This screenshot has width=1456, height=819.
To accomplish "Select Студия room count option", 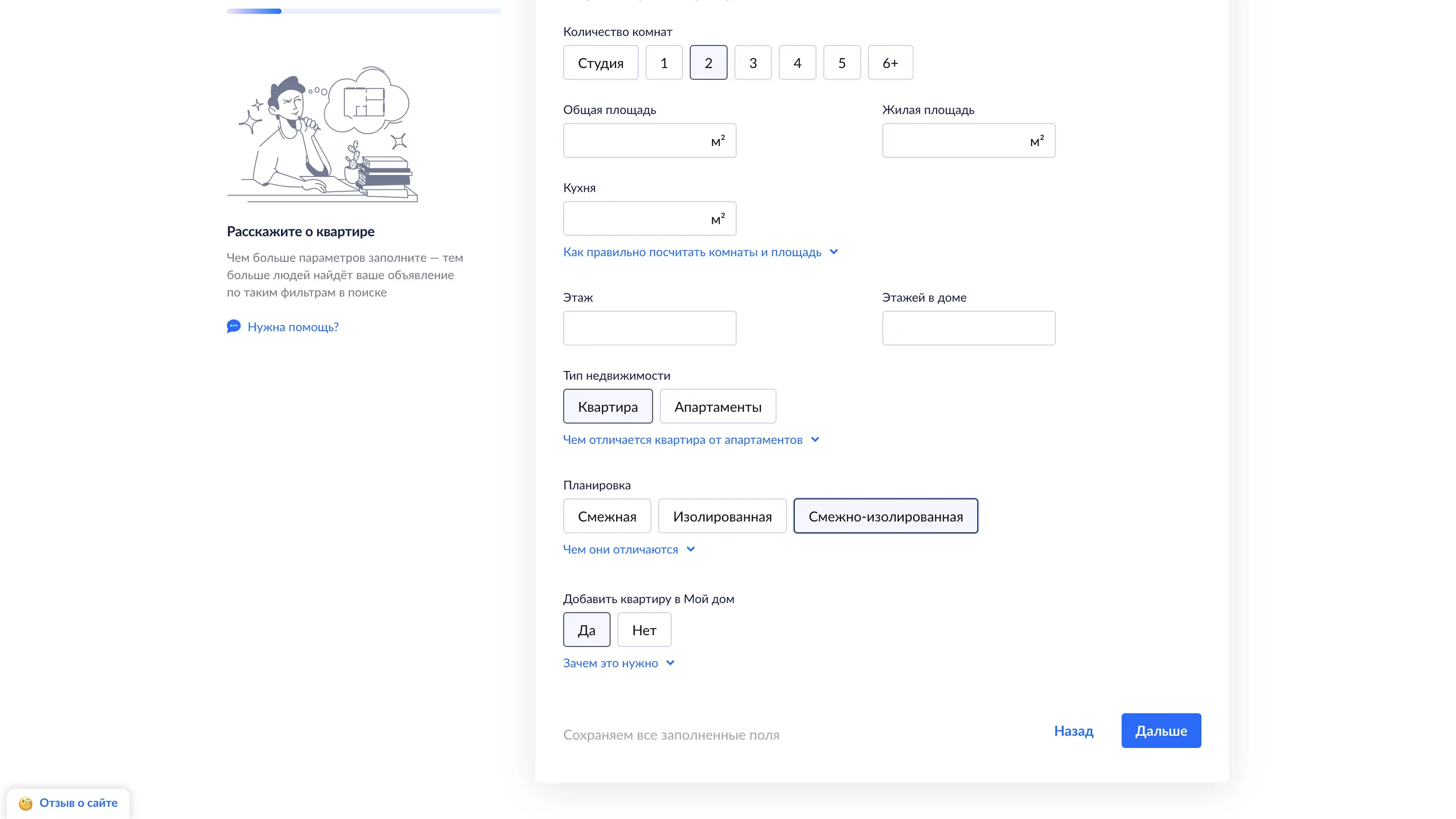I will click(x=600, y=63).
